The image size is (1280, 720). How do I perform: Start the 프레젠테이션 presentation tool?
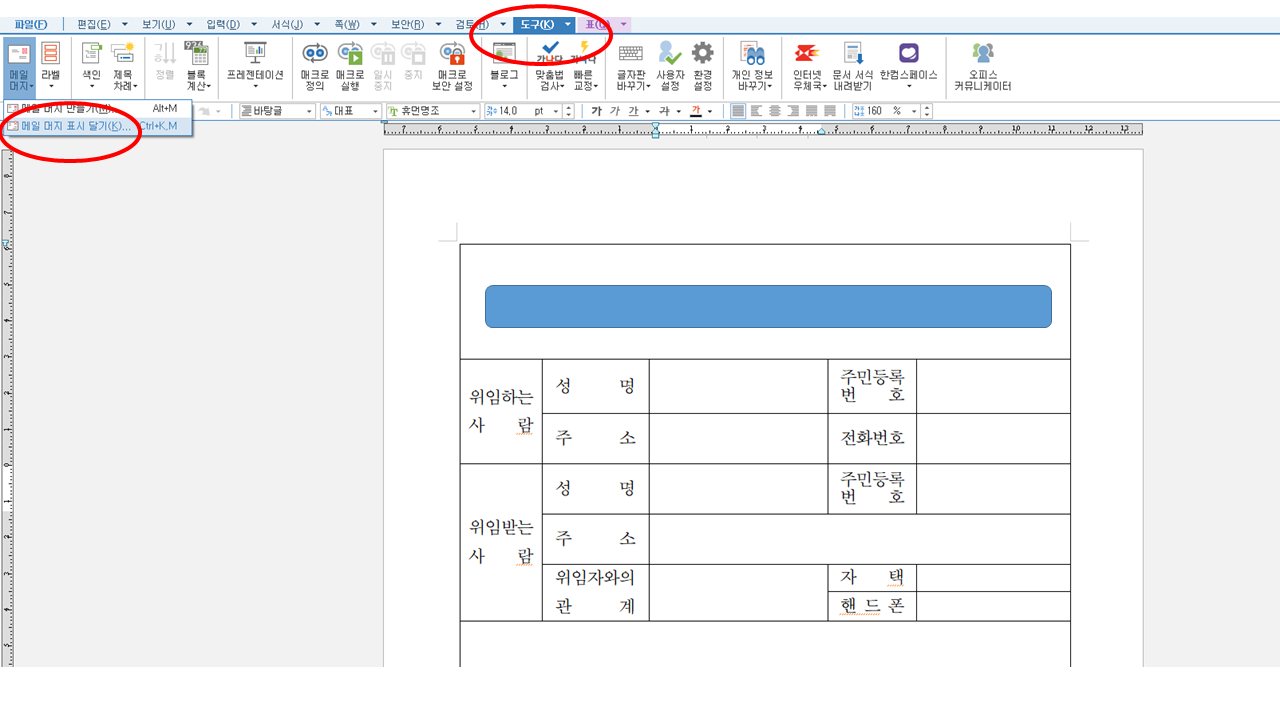pyautogui.click(x=255, y=67)
